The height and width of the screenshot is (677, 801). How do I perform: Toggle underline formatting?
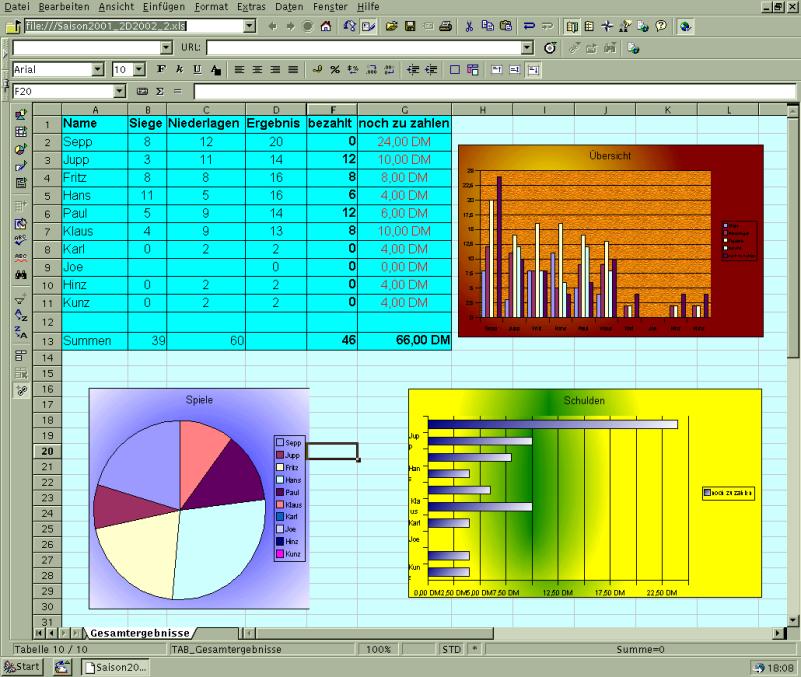click(196, 70)
